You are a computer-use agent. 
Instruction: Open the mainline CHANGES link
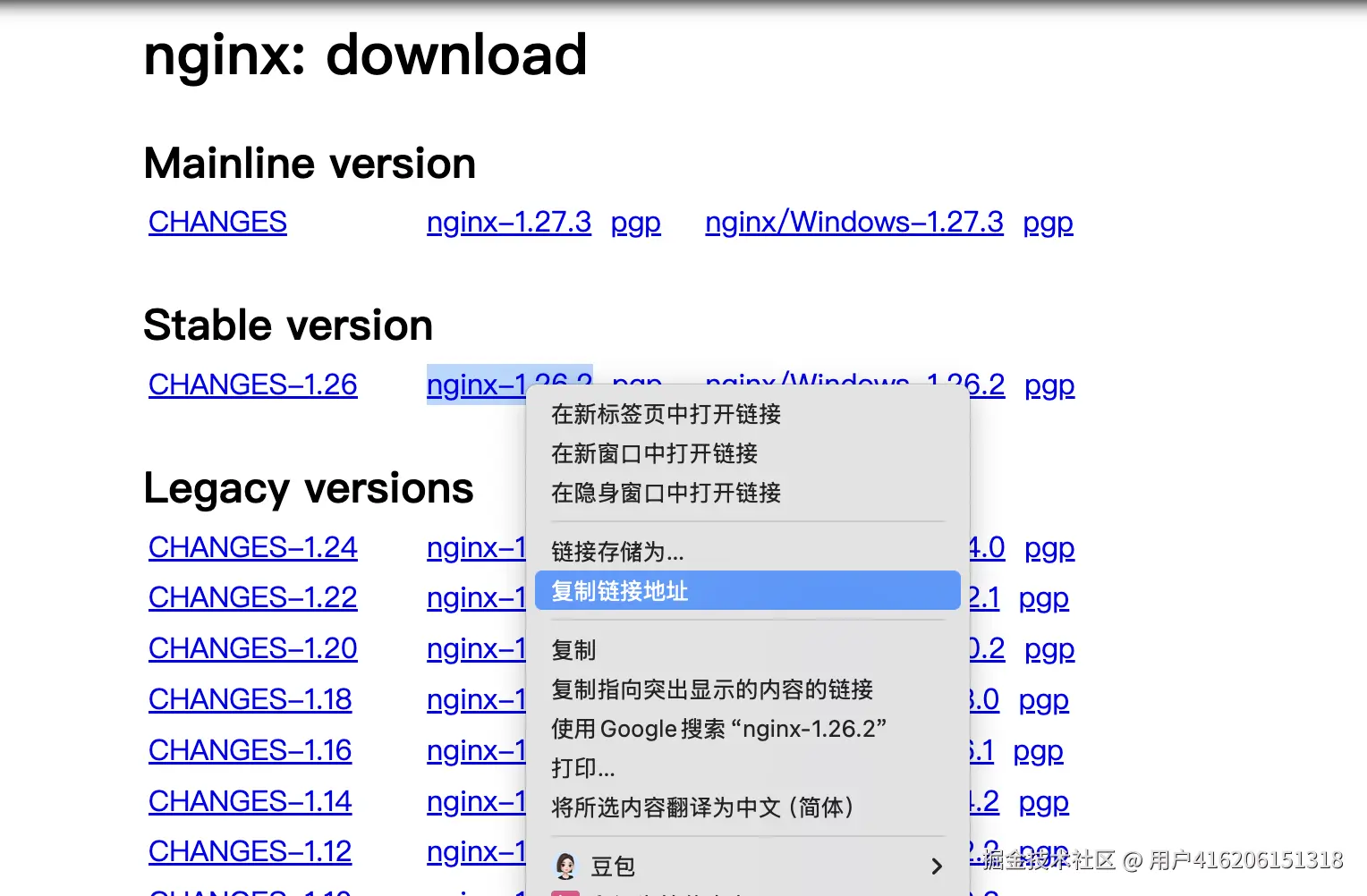tap(217, 222)
